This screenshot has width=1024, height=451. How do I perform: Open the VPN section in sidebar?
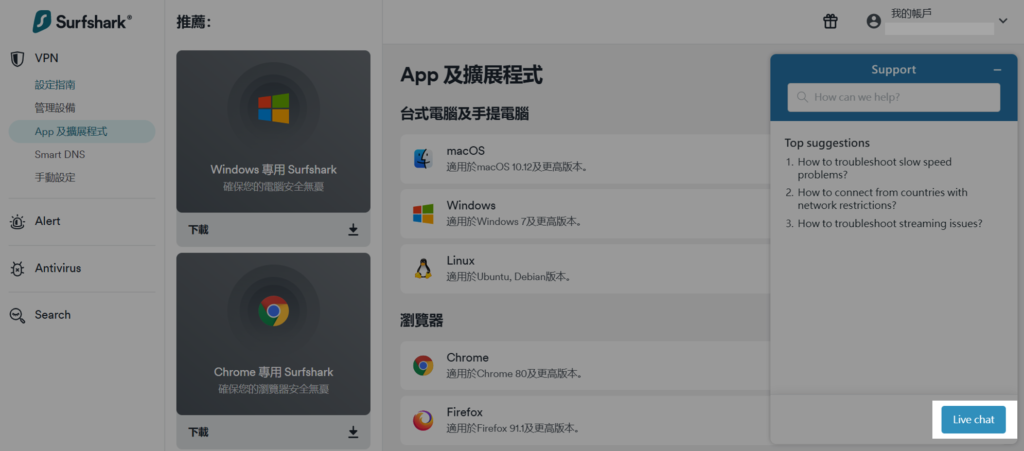click(46, 58)
